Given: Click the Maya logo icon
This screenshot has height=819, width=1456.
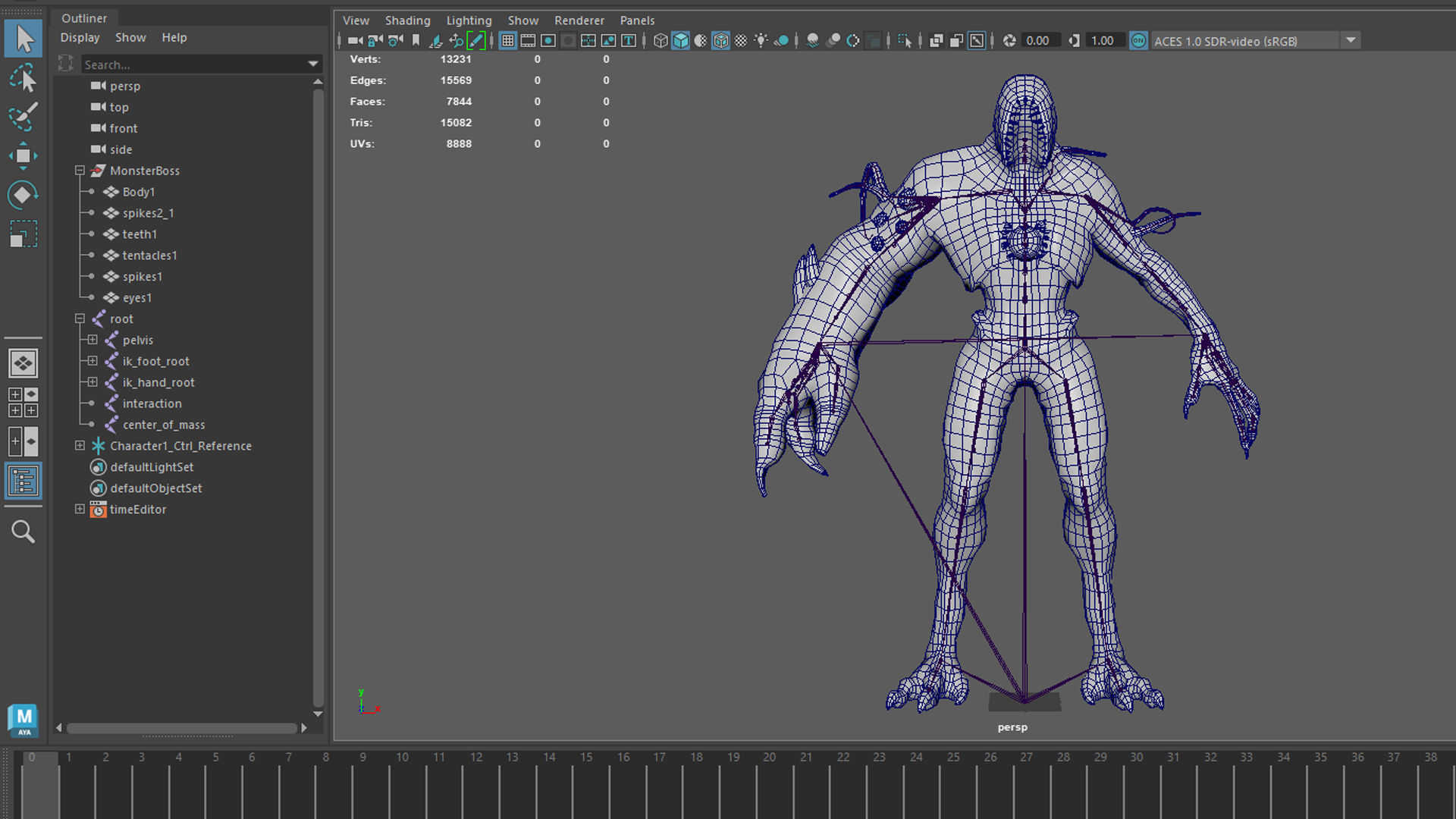Looking at the screenshot, I should click(x=24, y=720).
